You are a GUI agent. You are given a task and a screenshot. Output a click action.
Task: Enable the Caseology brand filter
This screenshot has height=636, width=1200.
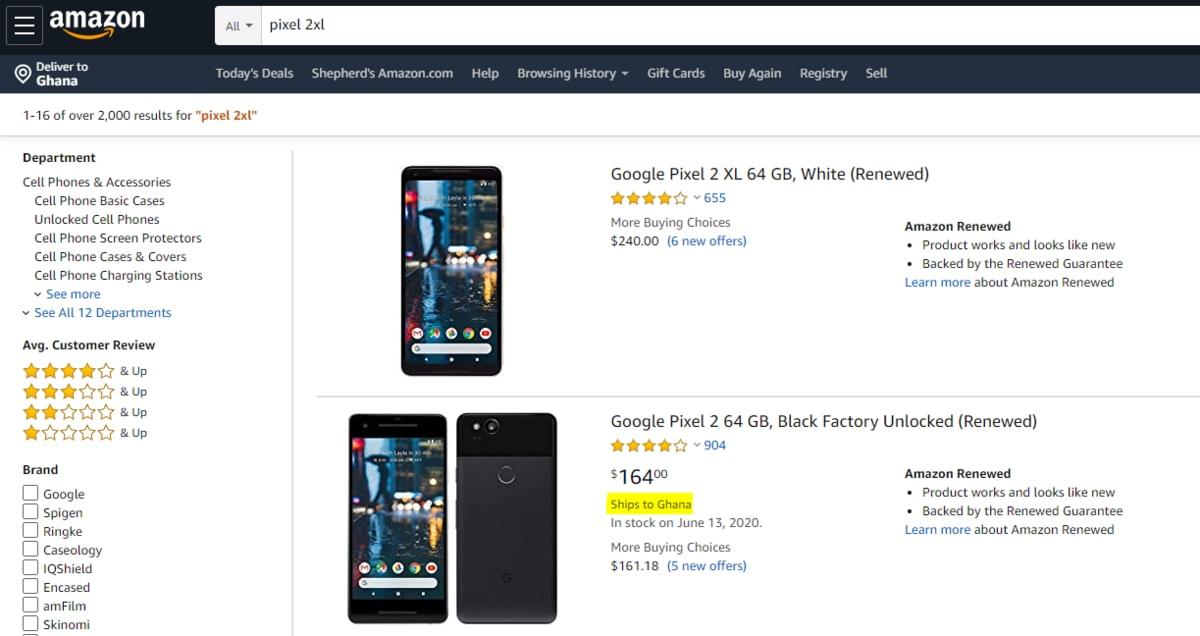click(x=31, y=549)
